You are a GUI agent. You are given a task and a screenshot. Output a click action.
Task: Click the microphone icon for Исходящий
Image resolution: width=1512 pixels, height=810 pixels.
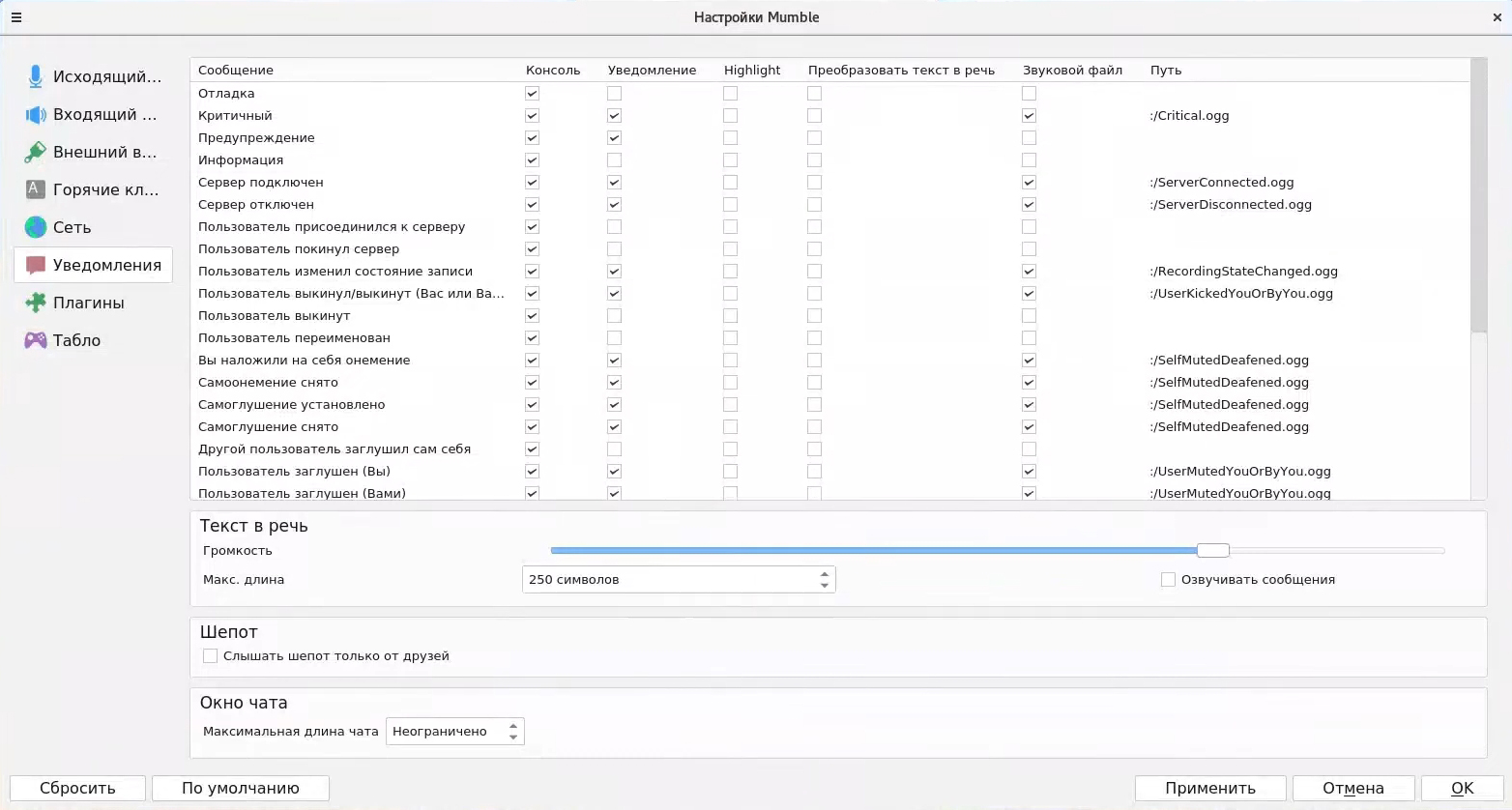[x=36, y=76]
